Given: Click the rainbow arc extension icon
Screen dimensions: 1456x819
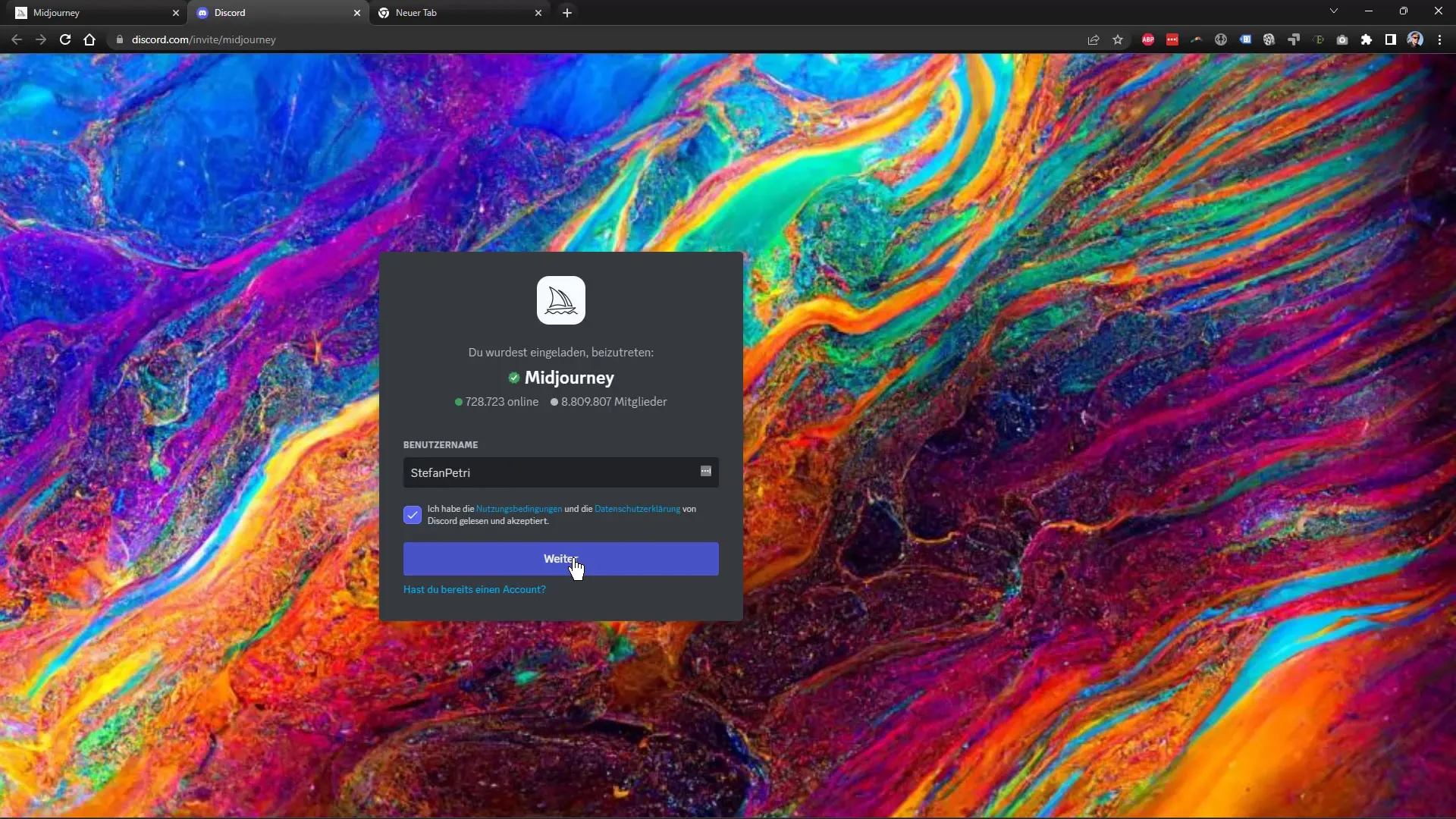Looking at the screenshot, I should click(x=1197, y=39).
